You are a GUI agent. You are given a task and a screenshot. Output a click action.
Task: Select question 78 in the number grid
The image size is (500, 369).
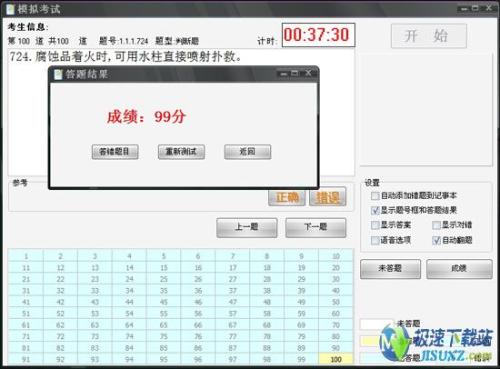[267, 337]
